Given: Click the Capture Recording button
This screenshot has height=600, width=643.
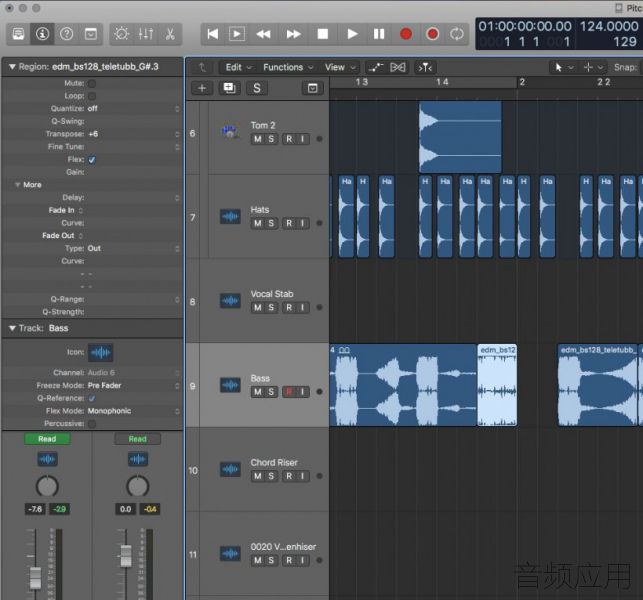Looking at the screenshot, I should pyautogui.click(x=432, y=34).
